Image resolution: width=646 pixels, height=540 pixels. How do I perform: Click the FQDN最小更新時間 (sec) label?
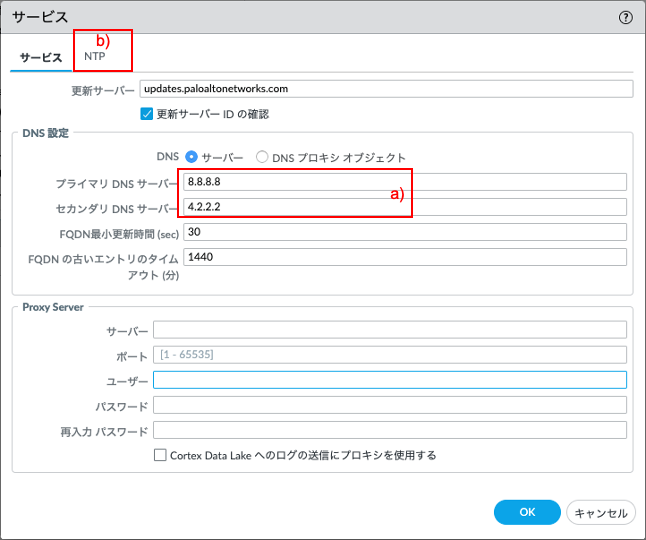tap(119, 234)
